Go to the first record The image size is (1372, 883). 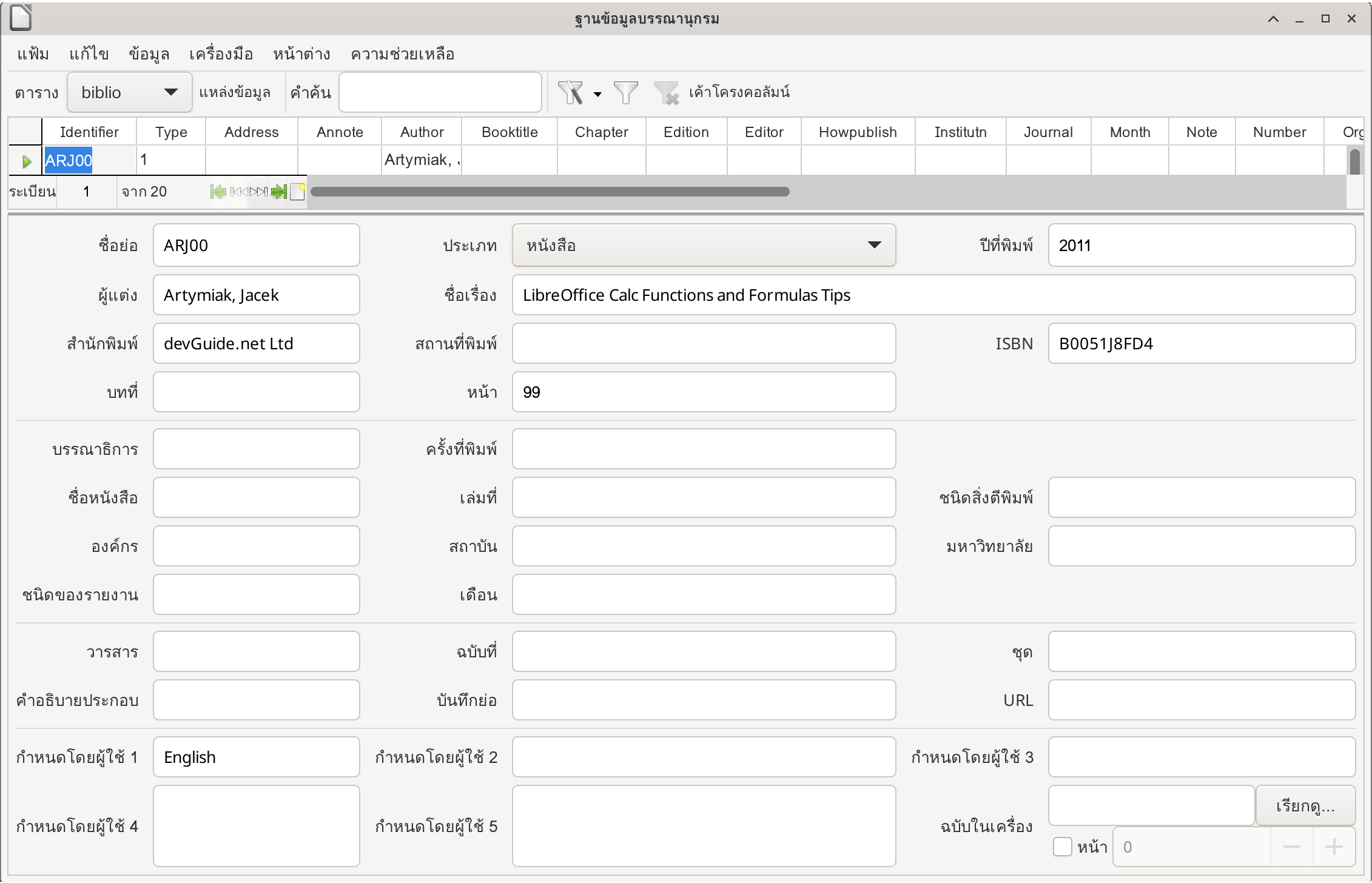pyautogui.click(x=218, y=192)
